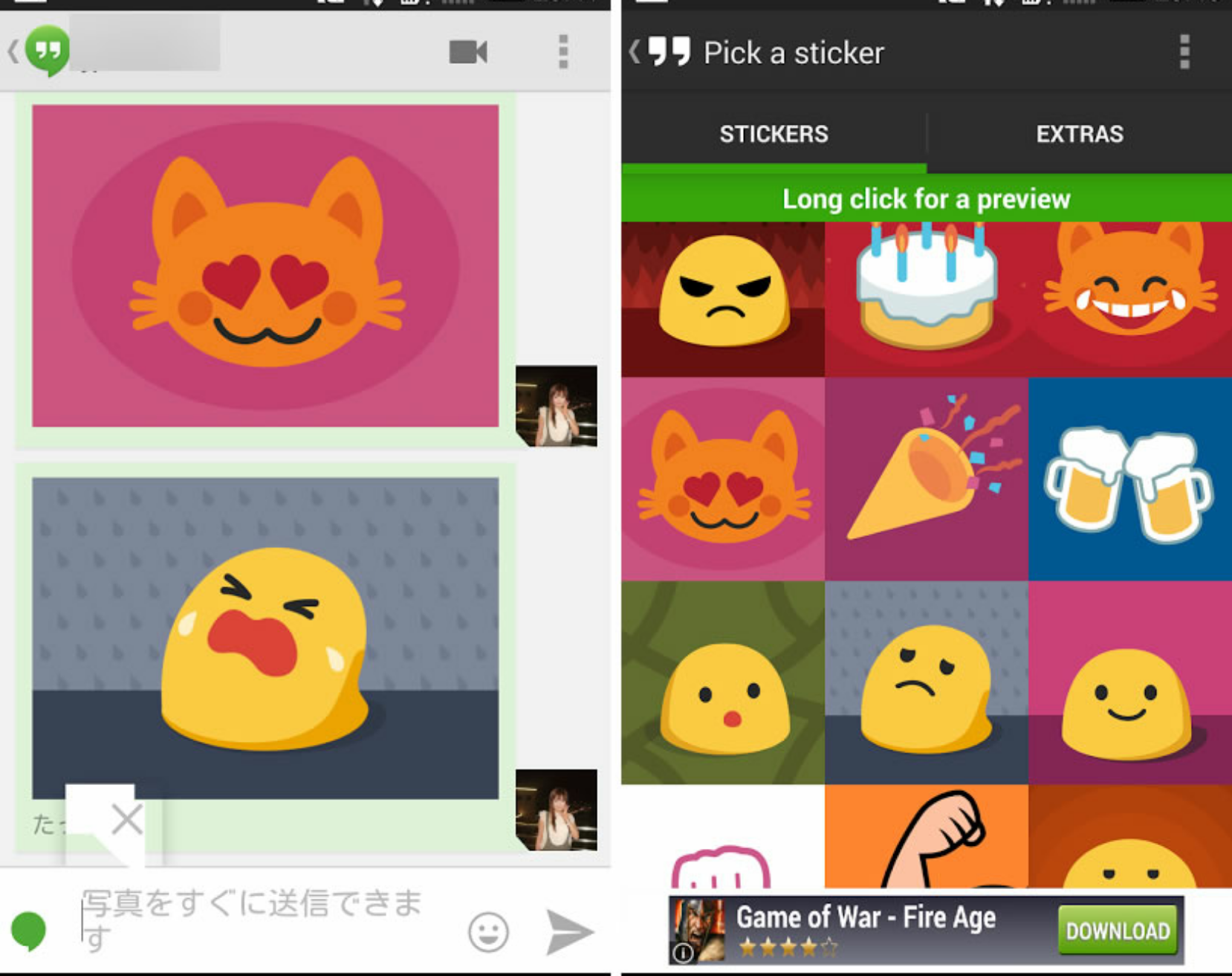Image resolution: width=1232 pixels, height=976 pixels.
Task: Open the sticker picker overflow menu
Action: [1184, 52]
